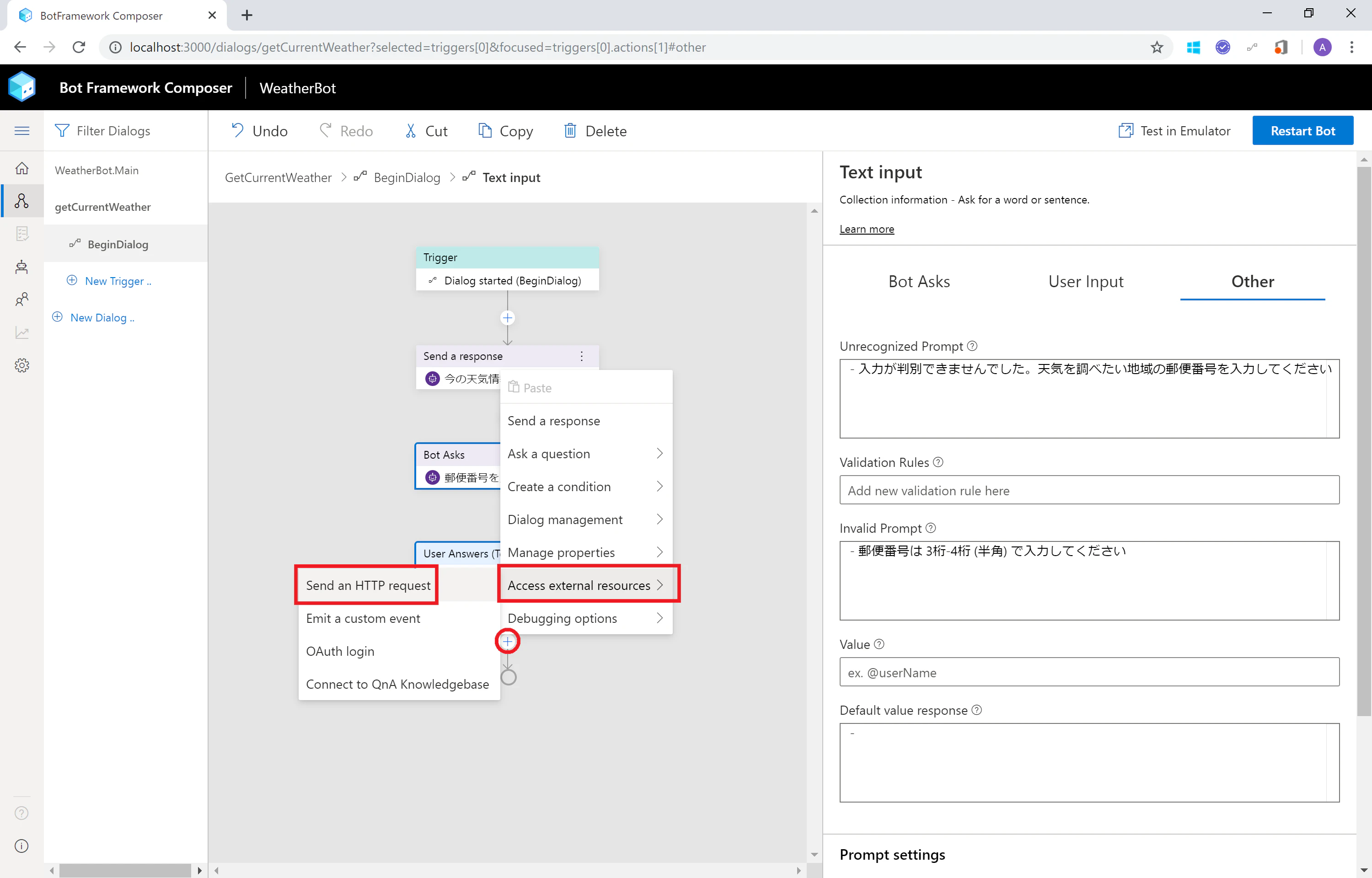The image size is (1372, 878).
Task: Switch to the Bot Asks tab
Action: click(x=919, y=282)
